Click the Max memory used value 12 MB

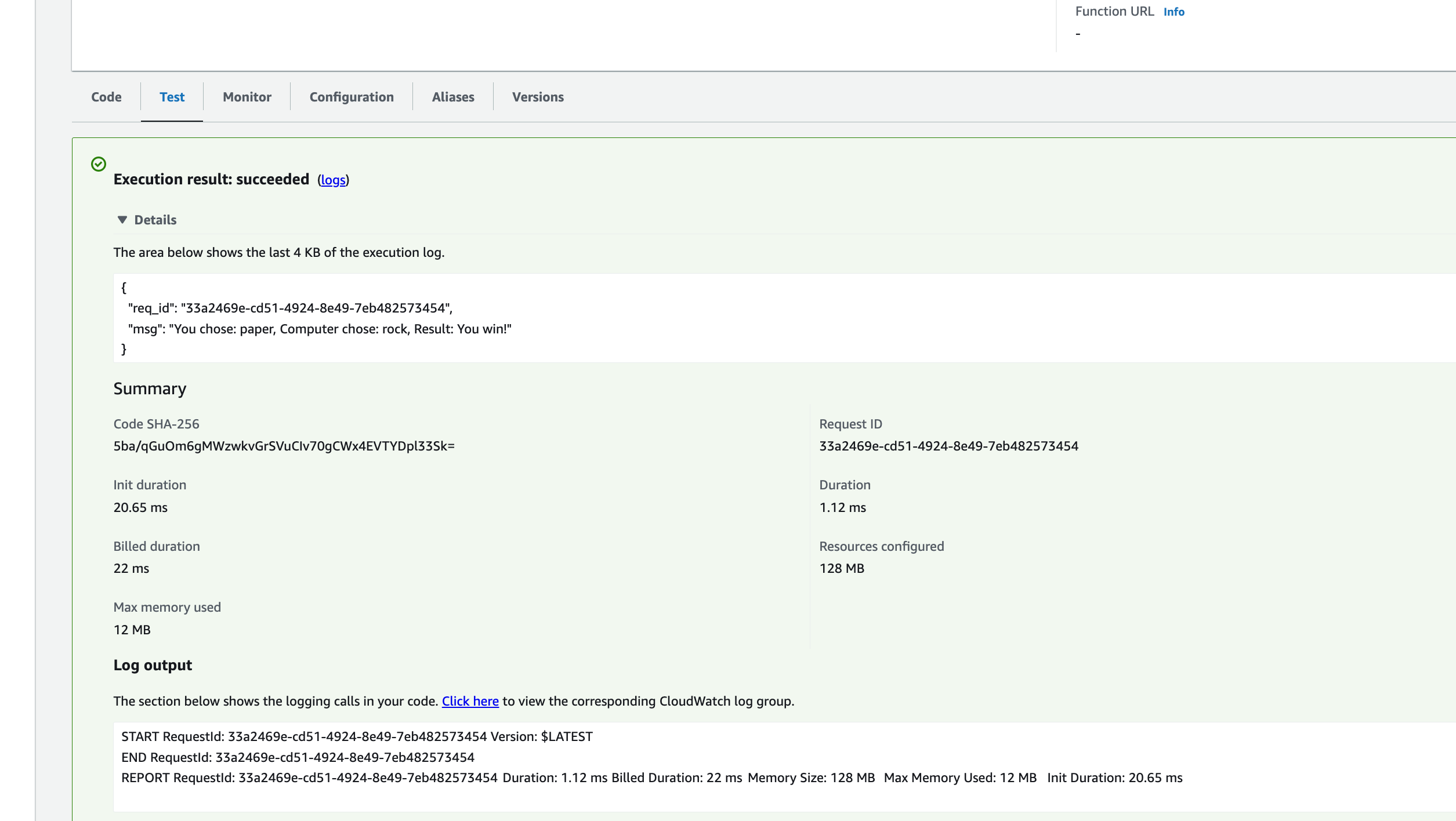(132, 630)
